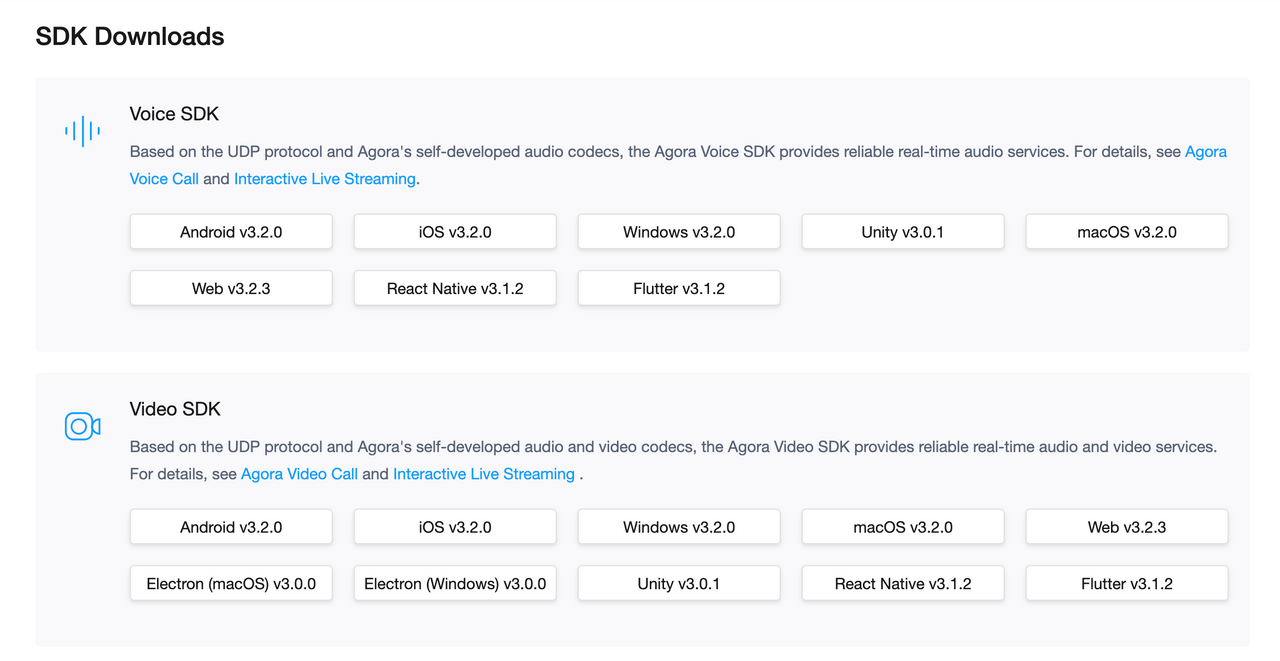The width and height of the screenshot is (1280, 661).
Task: Download Electron (Windows) v3.0.0
Action: 455,583
